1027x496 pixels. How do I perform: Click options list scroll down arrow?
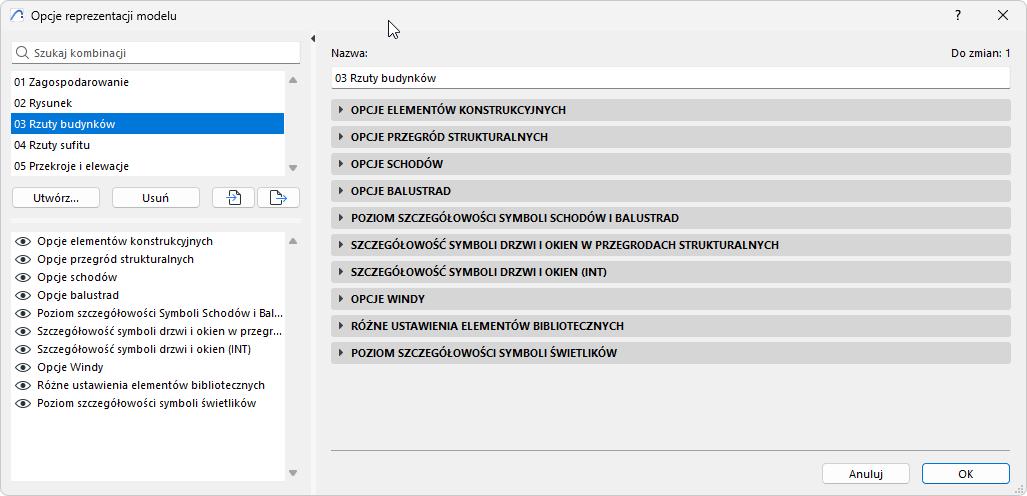(293, 472)
